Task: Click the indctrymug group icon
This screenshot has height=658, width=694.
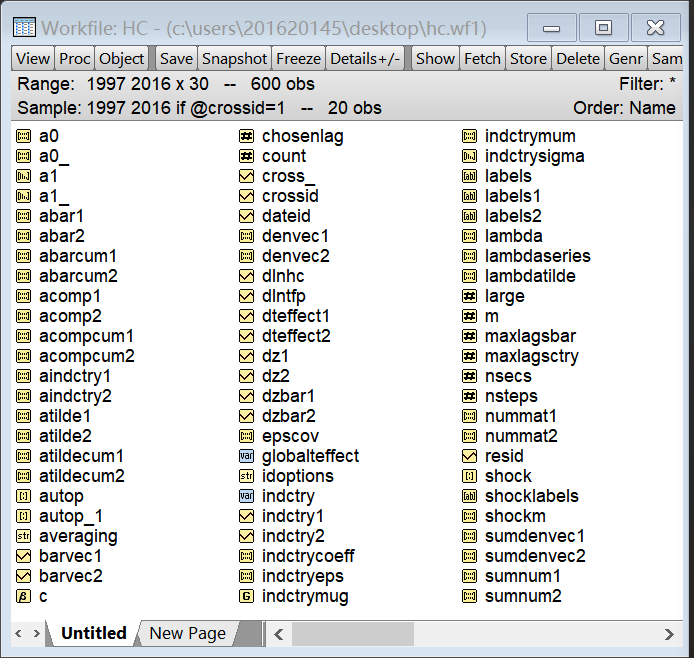Action: click(x=247, y=596)
